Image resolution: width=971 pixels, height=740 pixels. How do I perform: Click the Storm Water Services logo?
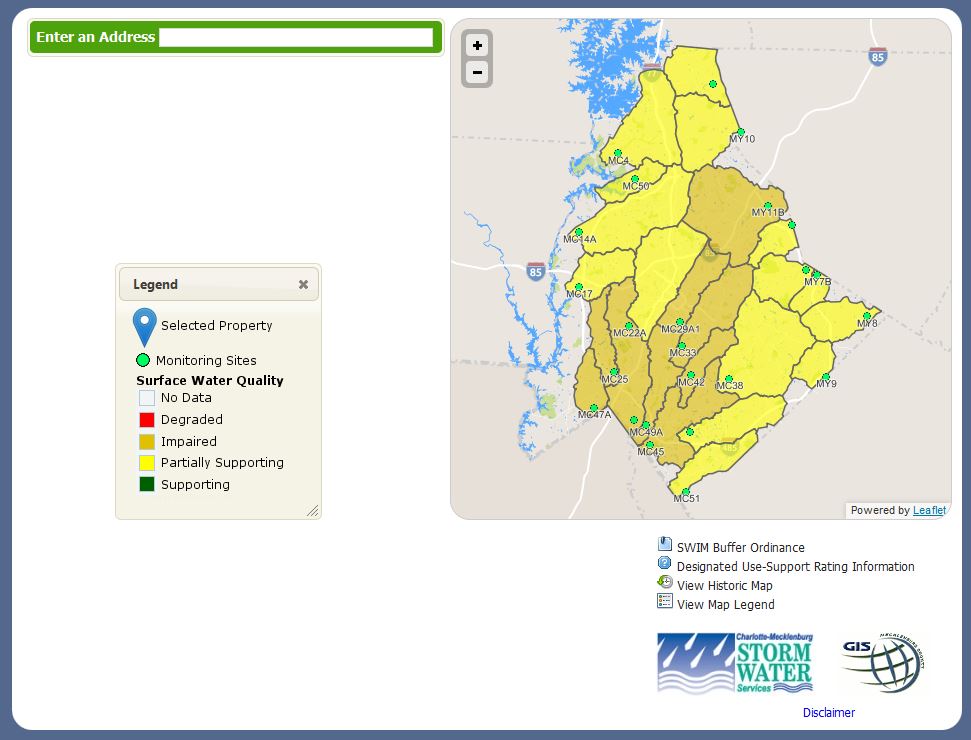735,663
